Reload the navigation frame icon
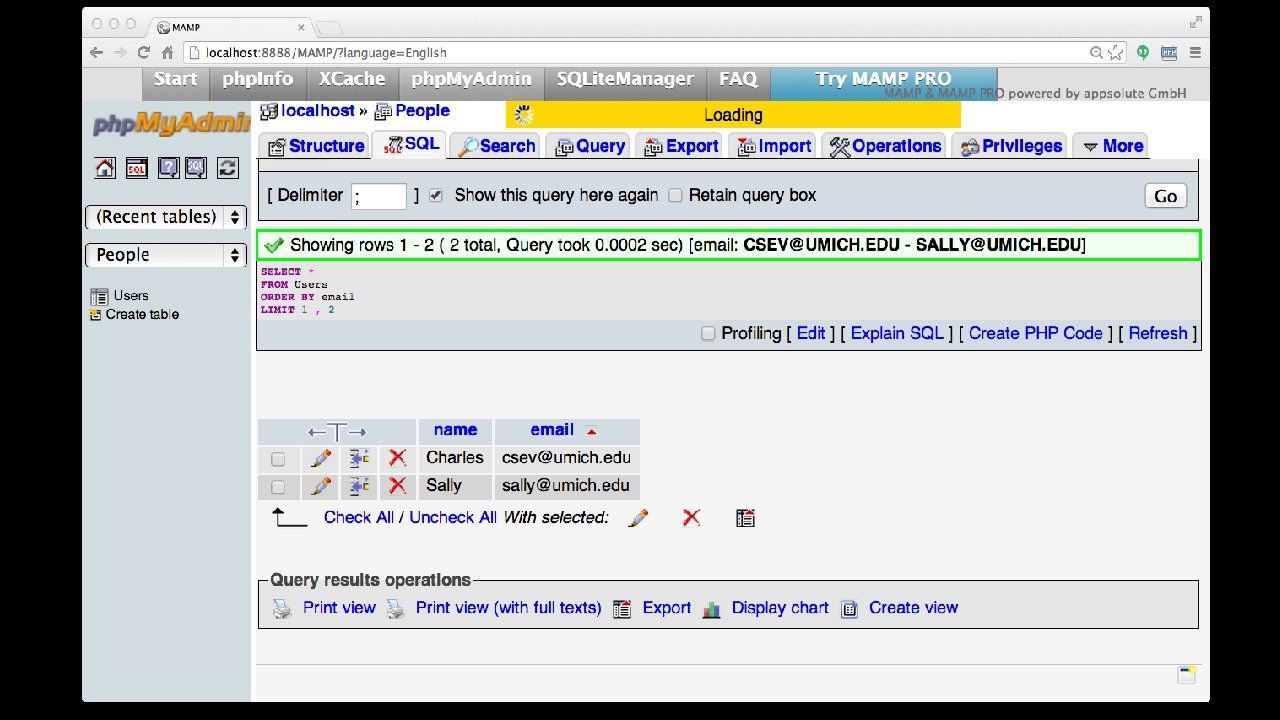The height and width of the screenshot is (720, 1280). tap(228, 168)
